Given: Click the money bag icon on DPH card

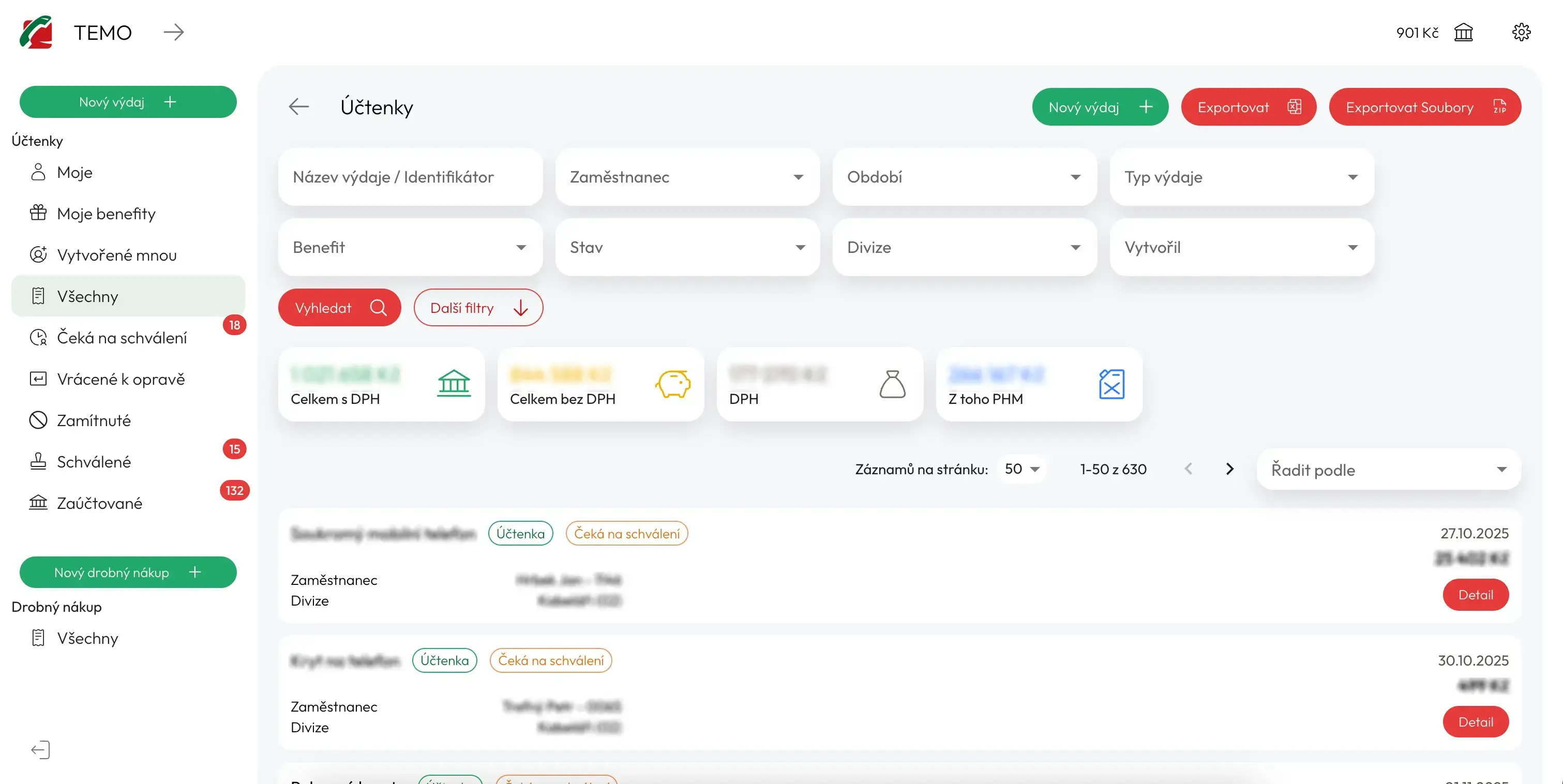Looking at the screenshot, I should (892, 384).
